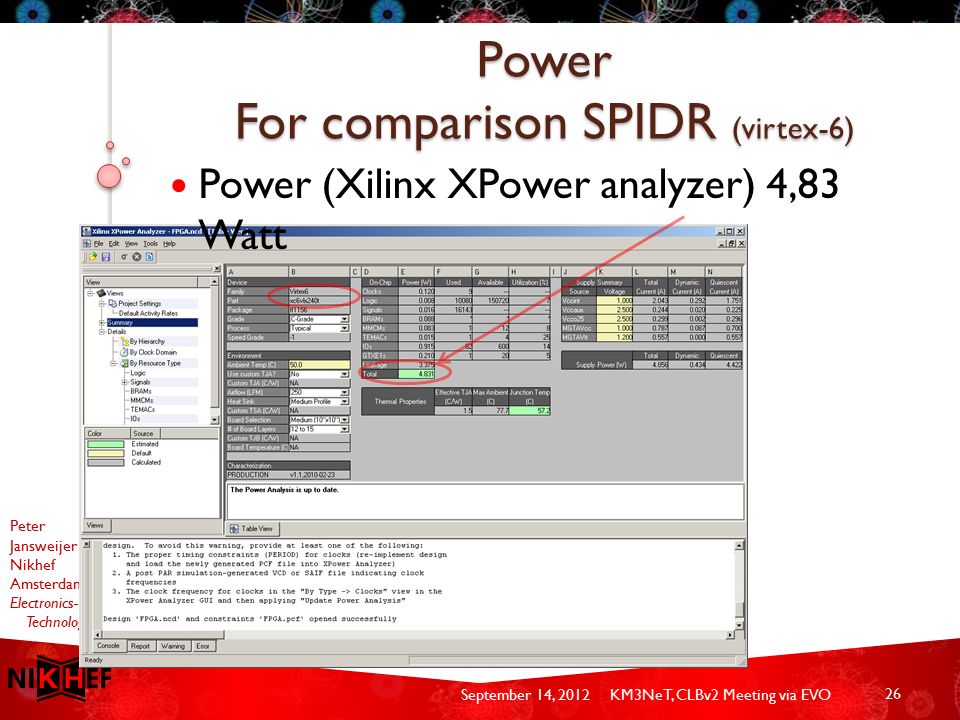Click the Junction Temp value 57.2
The width and height of the screenshot is (960, 720).
tap(530, 411)
